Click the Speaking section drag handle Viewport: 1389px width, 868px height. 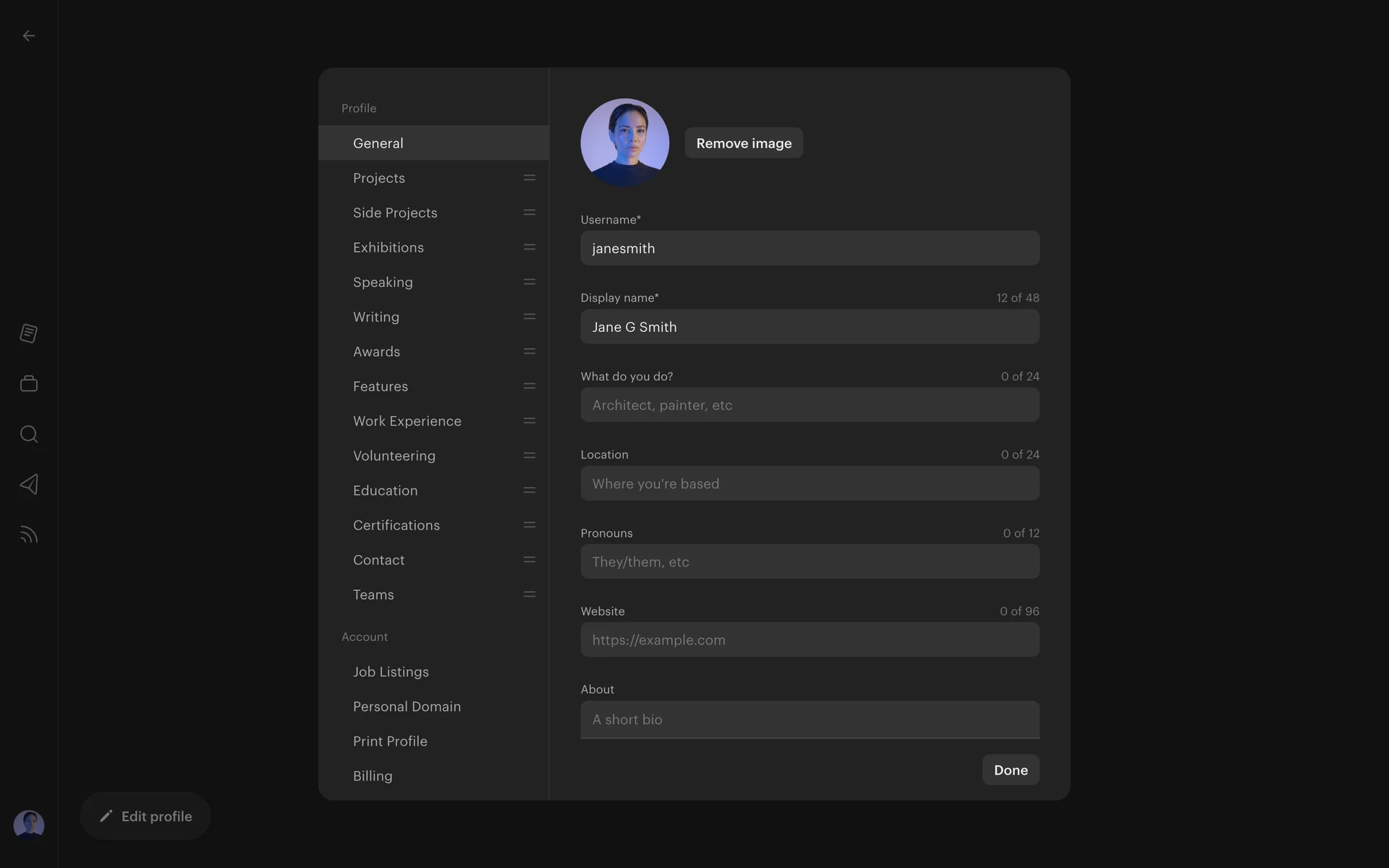coord(529,282)
